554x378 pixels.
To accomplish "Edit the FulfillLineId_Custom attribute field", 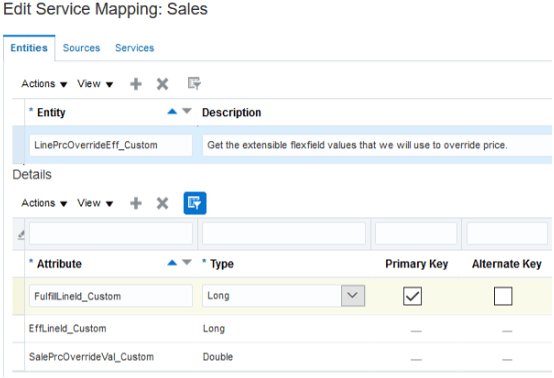I will 111,296.
